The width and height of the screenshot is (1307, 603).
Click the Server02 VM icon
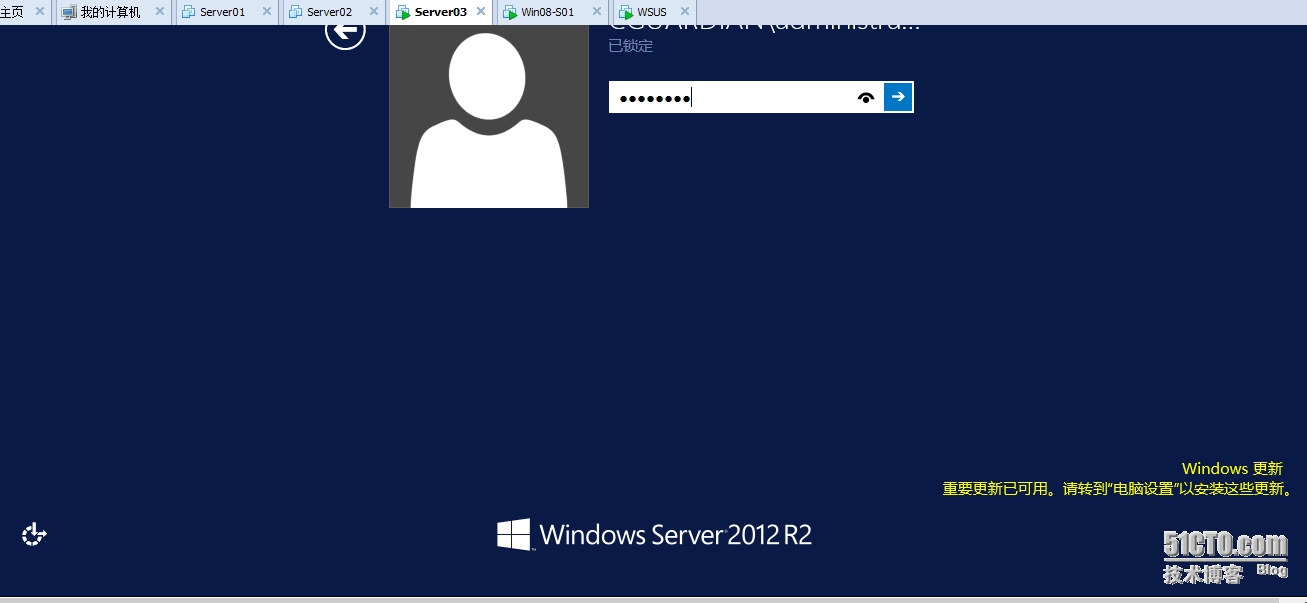(296, 12)
